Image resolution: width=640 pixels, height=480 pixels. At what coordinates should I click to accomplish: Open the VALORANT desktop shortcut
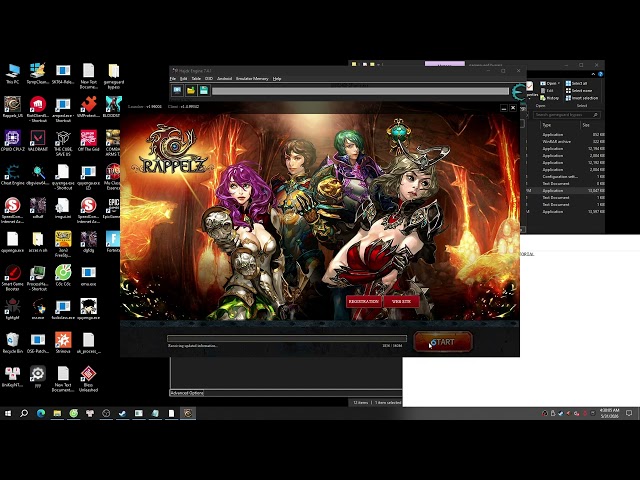[x=38, y=141]
